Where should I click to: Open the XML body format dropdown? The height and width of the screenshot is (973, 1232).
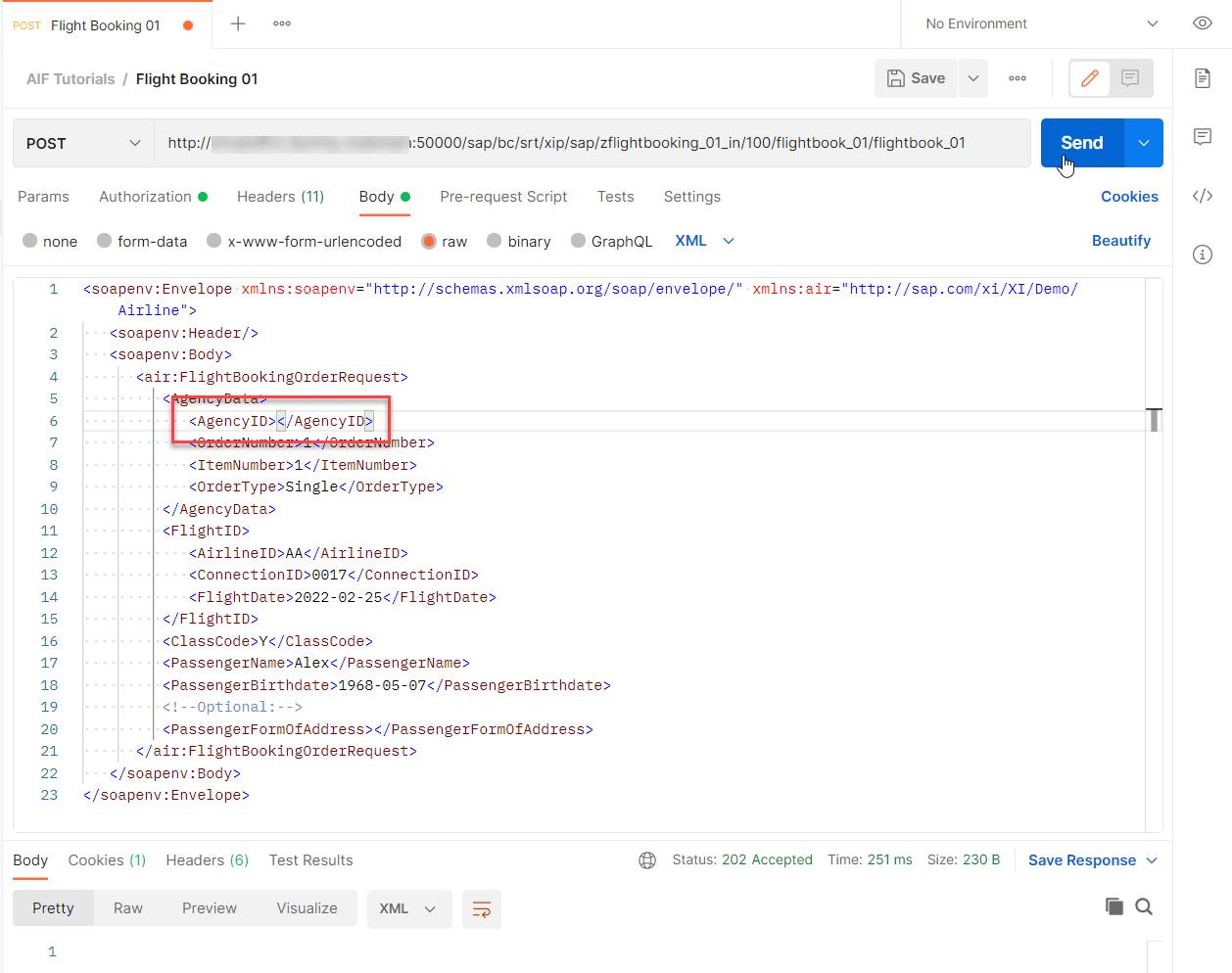[704, 241]
